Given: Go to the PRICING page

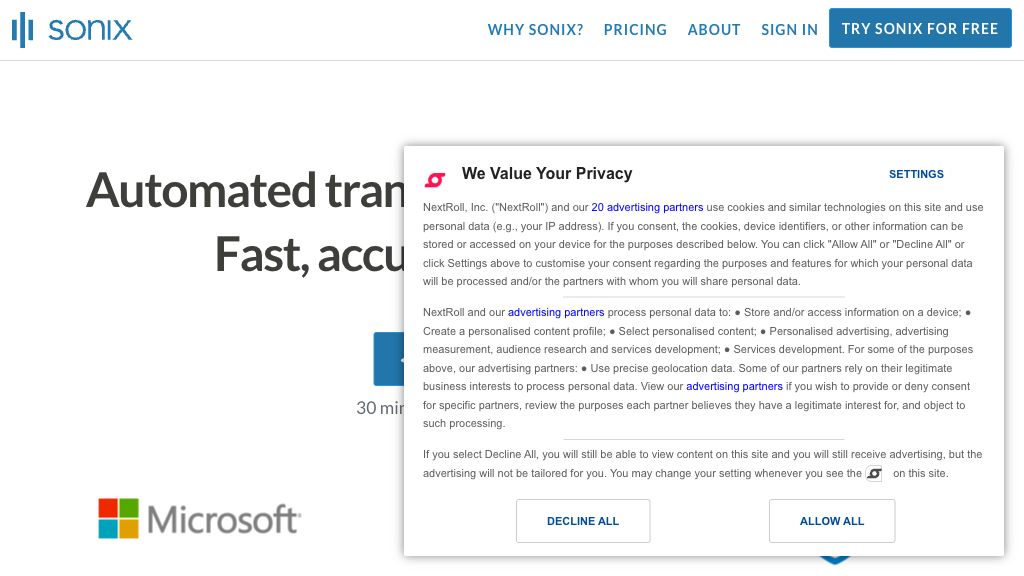Looking at the screenshot, I should click(x=635, y=29).
